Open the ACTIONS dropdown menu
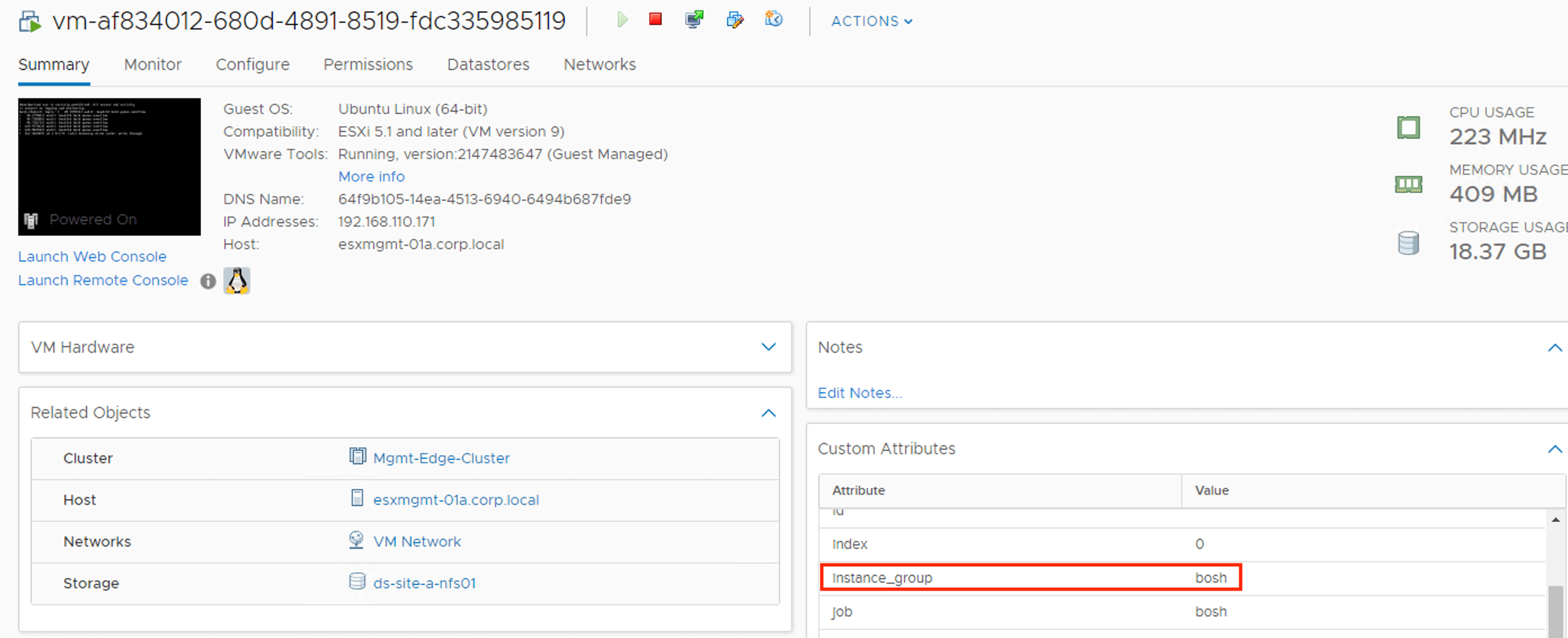1568x638 pixels. point(871,21)
